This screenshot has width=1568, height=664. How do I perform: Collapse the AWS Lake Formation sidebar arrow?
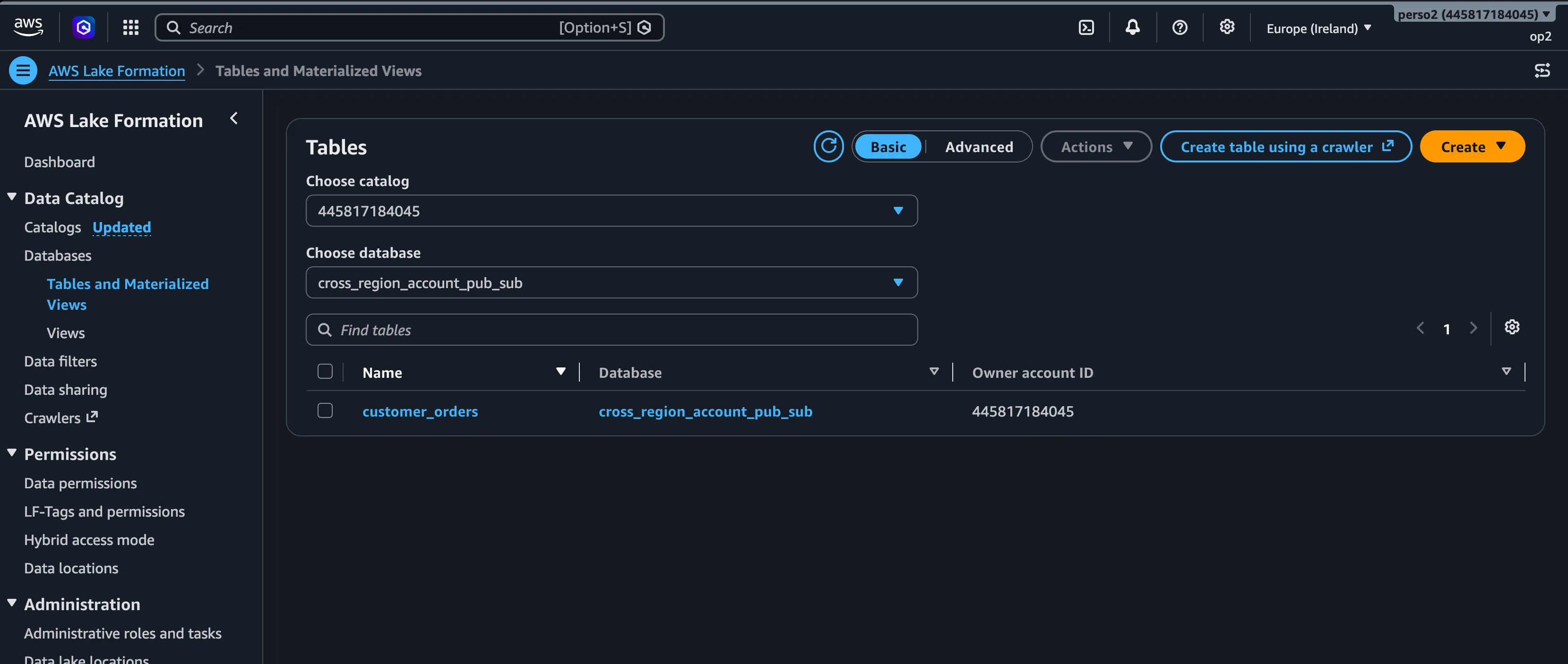[234, 119]
